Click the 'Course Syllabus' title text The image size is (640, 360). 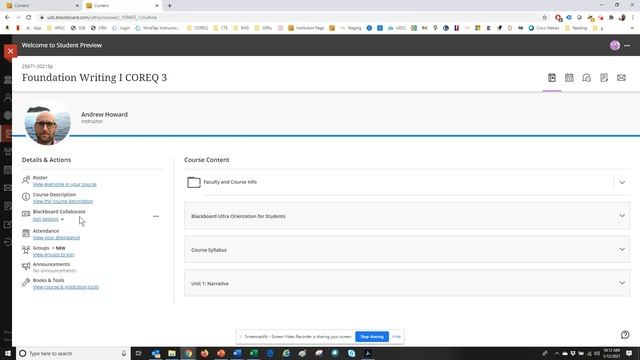[209, 250]
